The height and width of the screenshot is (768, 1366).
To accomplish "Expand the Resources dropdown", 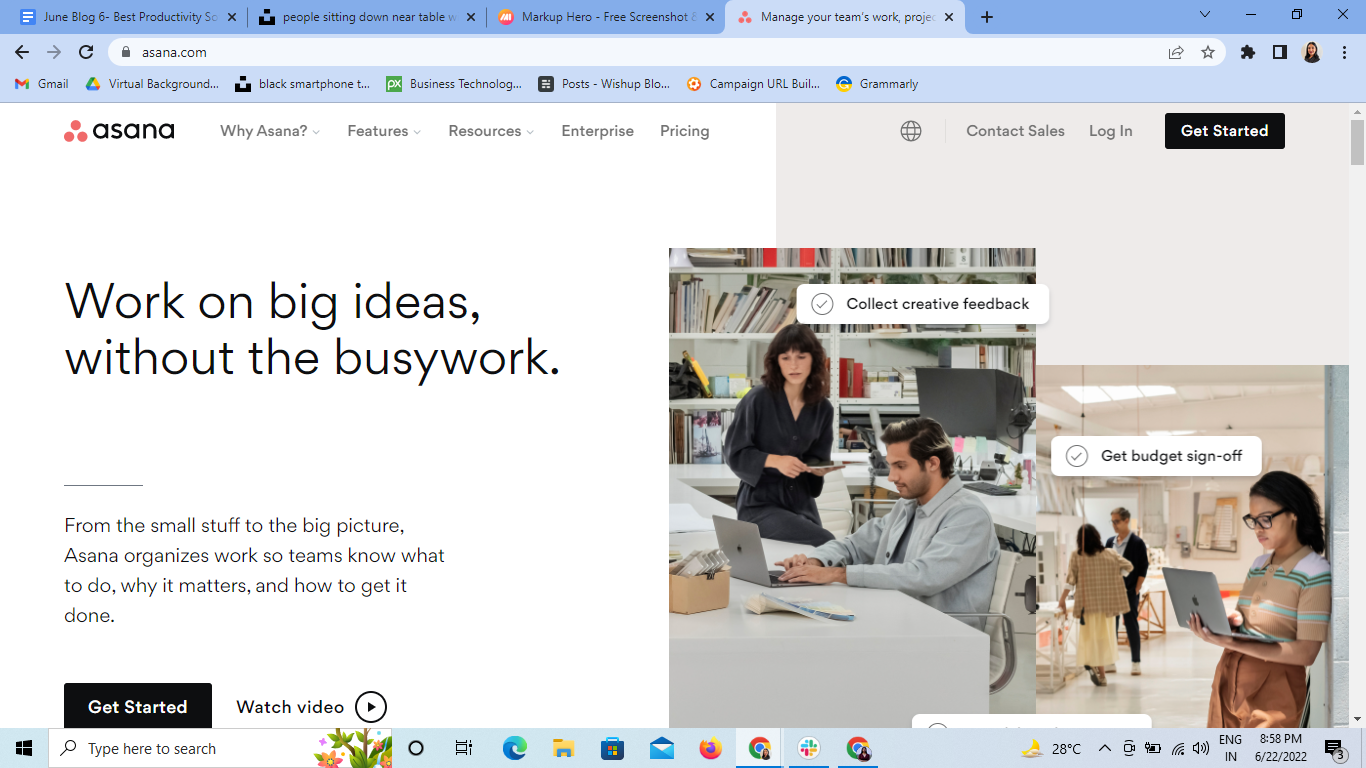I will (x=491, y=131).
